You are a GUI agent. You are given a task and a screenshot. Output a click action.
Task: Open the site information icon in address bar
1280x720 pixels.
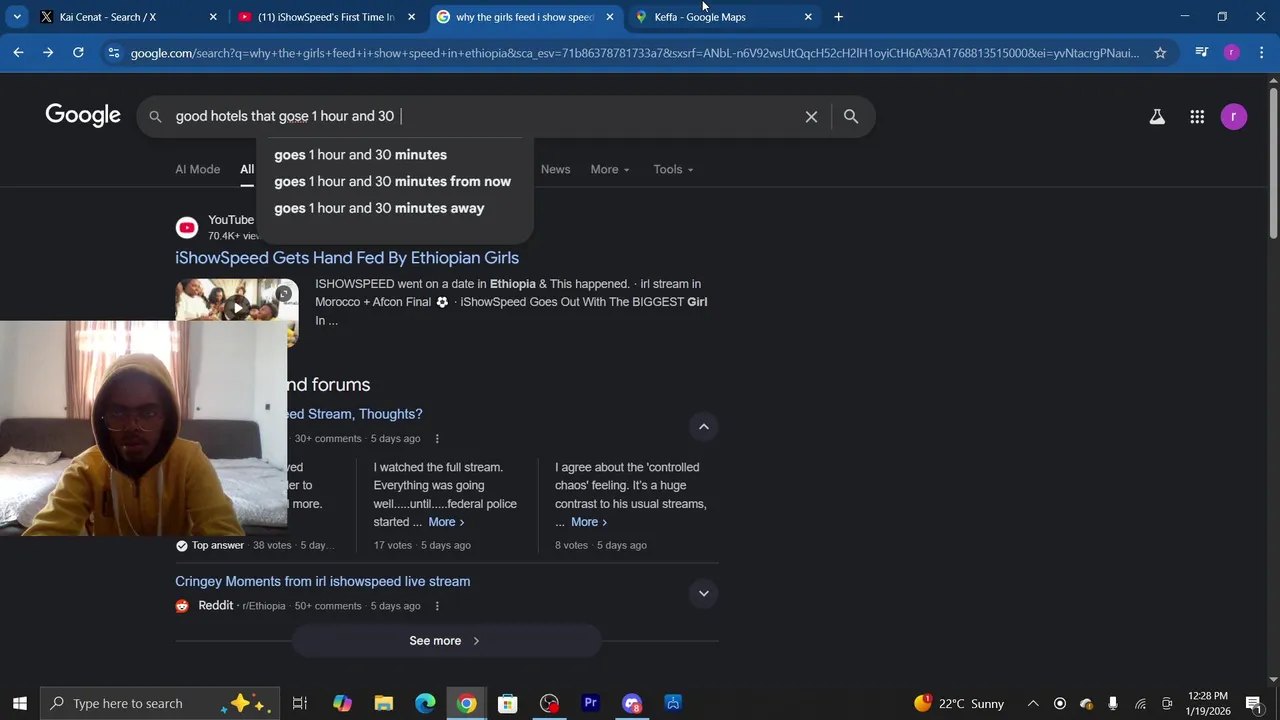tap(113, 53)
